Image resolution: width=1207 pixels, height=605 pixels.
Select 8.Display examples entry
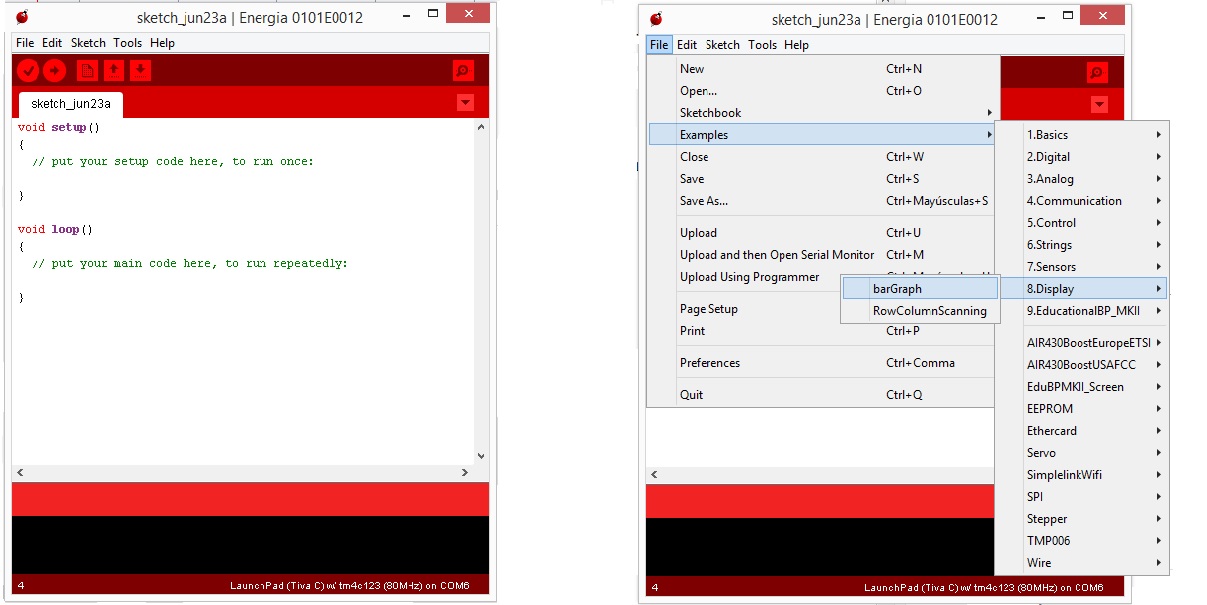tap(1081, 289)
